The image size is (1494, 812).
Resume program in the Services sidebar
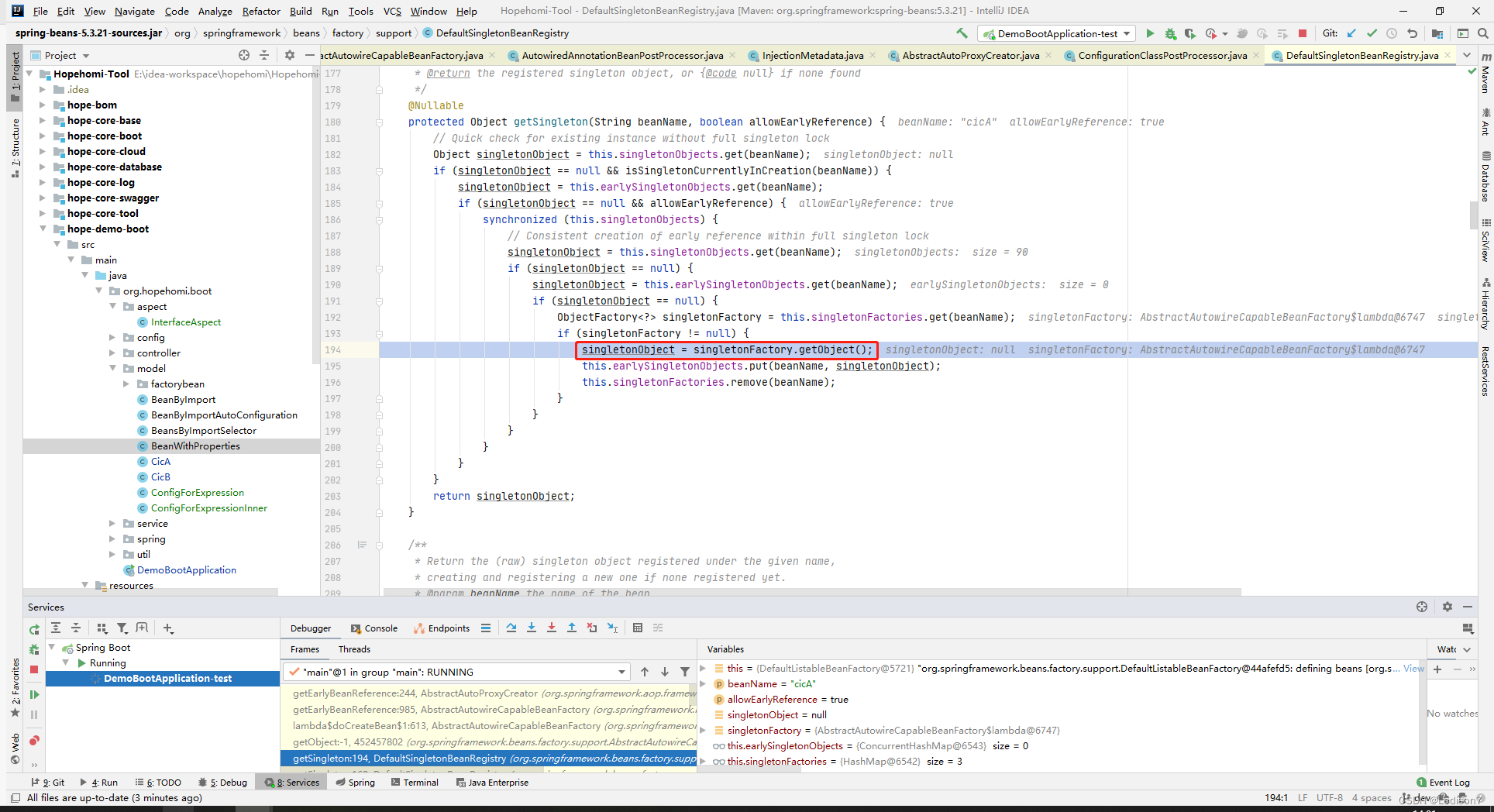[x=34, y=694]
